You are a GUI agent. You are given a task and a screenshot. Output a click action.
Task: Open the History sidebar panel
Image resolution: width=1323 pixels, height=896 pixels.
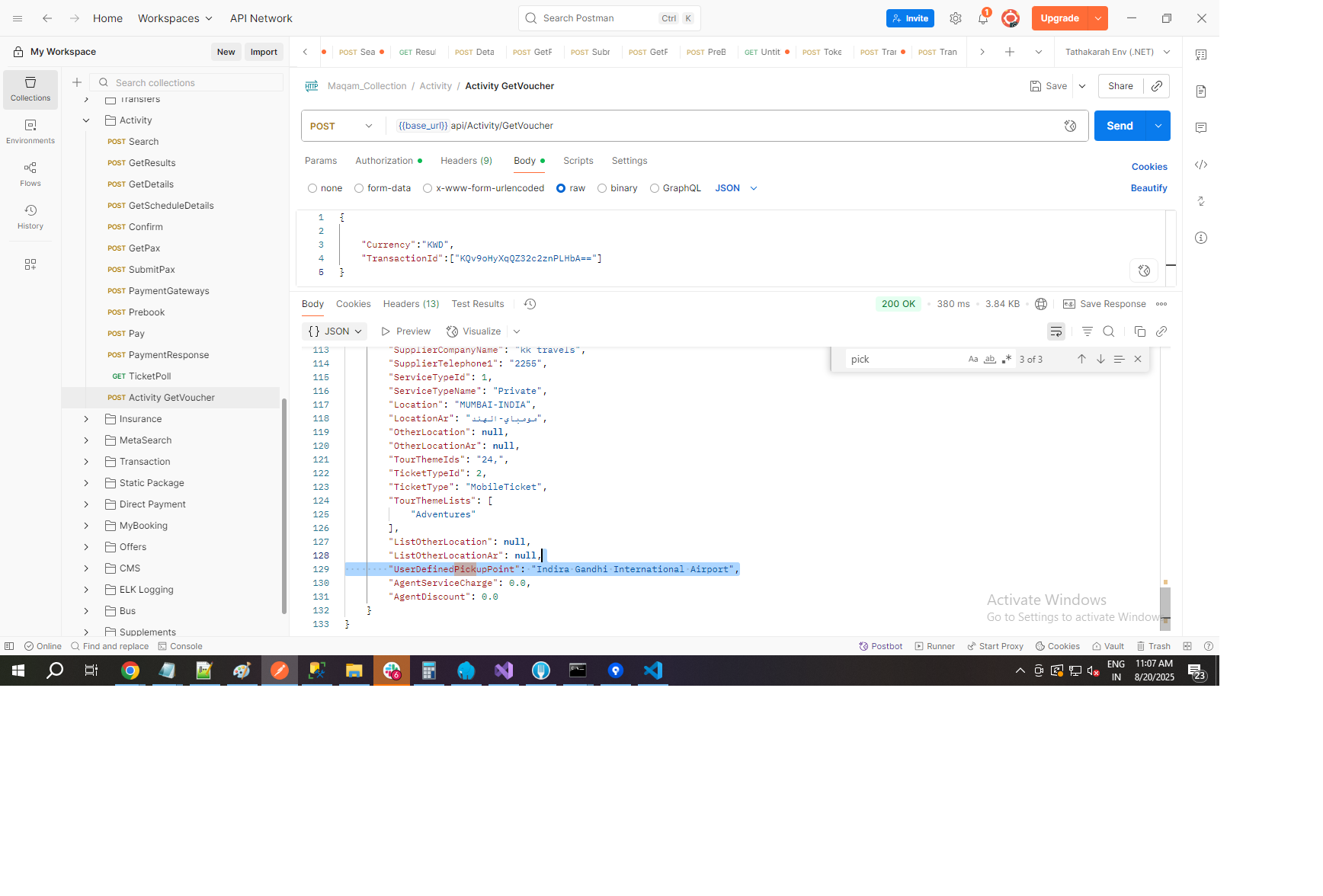30,216
